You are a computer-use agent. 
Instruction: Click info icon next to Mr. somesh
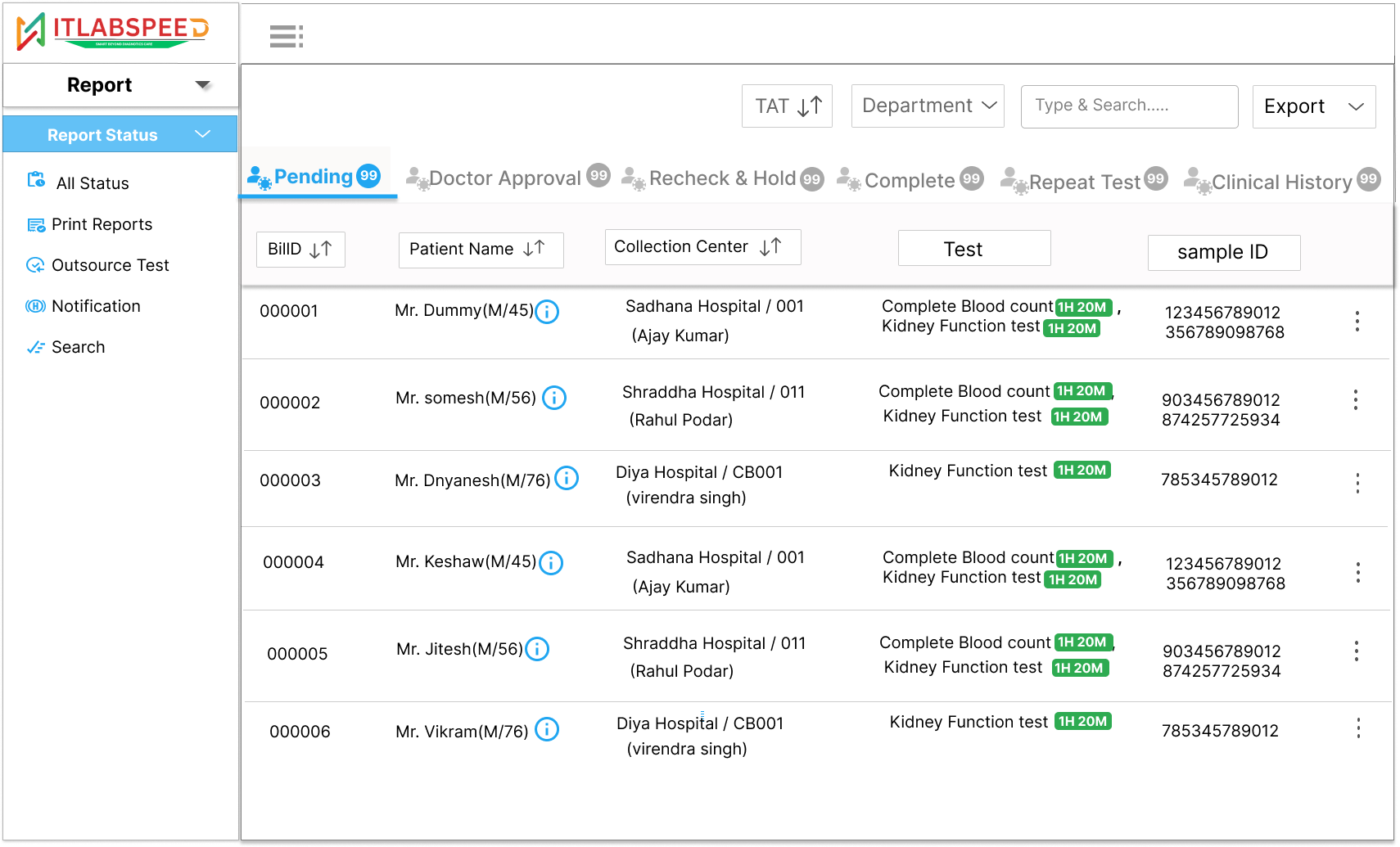(x=554, y=398)
